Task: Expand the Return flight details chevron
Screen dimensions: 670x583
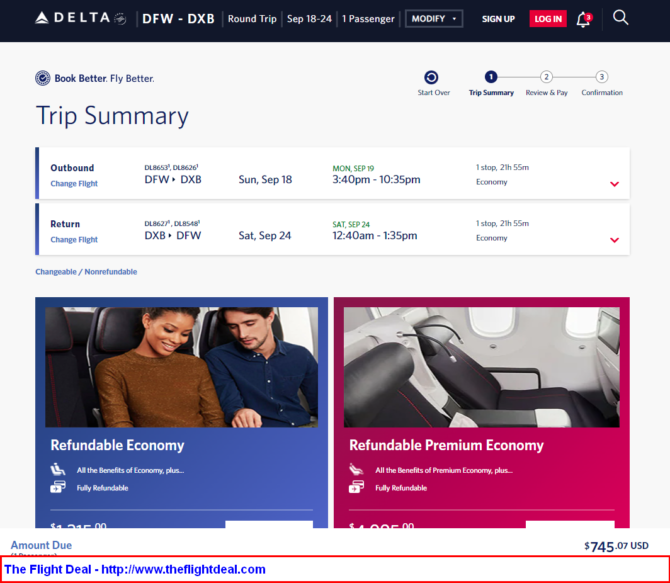Action: click(x=614, y=240)
